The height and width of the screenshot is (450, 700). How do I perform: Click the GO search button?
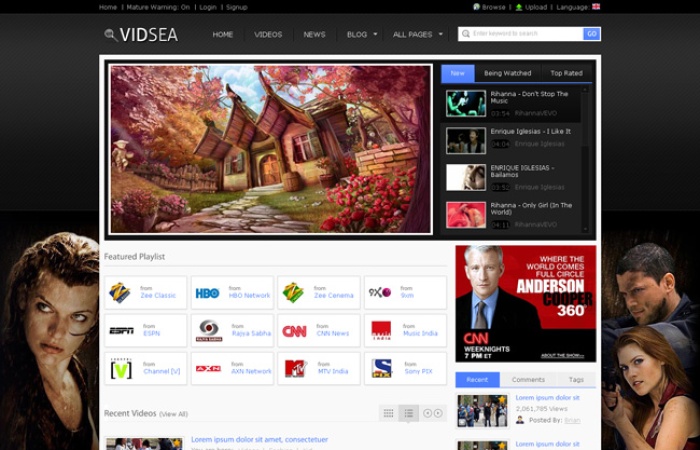(592, 34)
